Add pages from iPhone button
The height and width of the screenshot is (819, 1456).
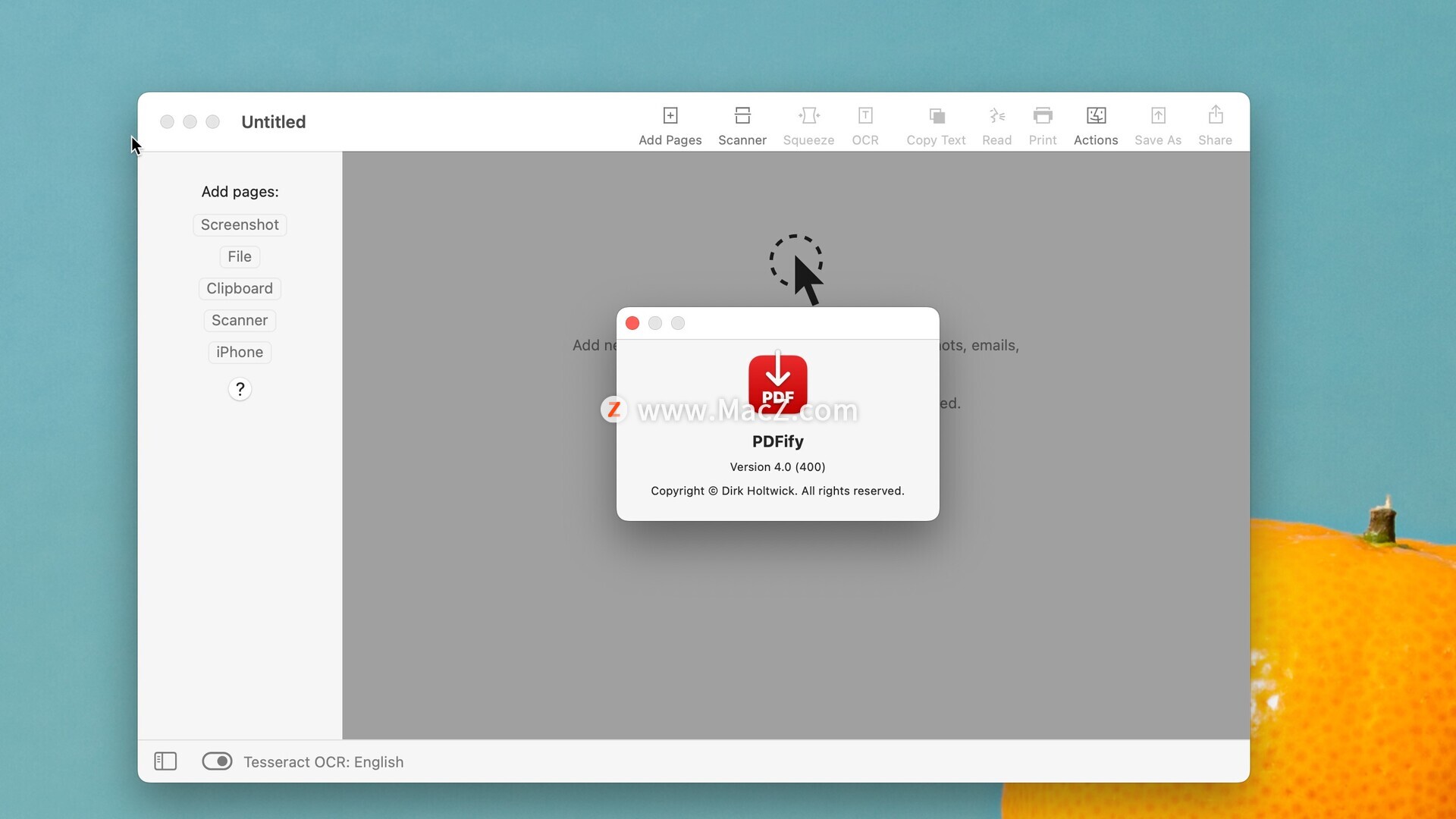[240, 352]
